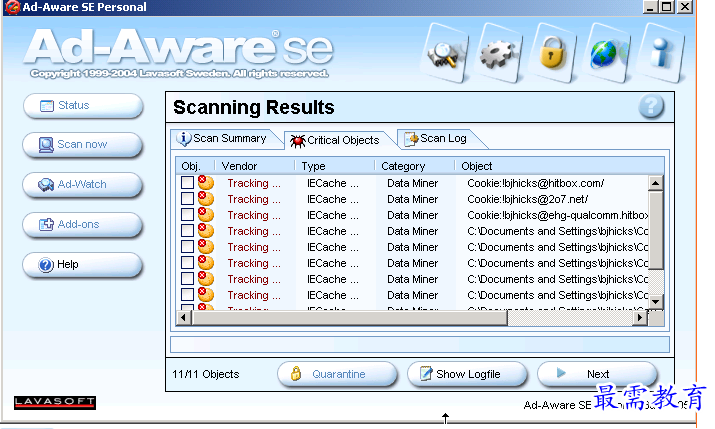Click the tracking cookie icon for 2o7.net row
This screenshot has width=715, height=429.
206,198
